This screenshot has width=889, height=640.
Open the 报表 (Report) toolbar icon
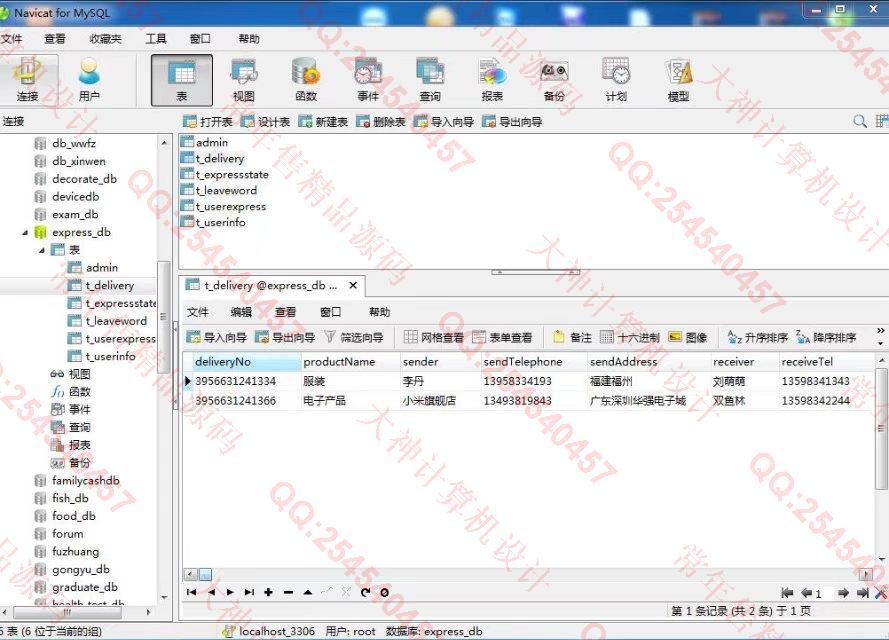pos(492,80)
